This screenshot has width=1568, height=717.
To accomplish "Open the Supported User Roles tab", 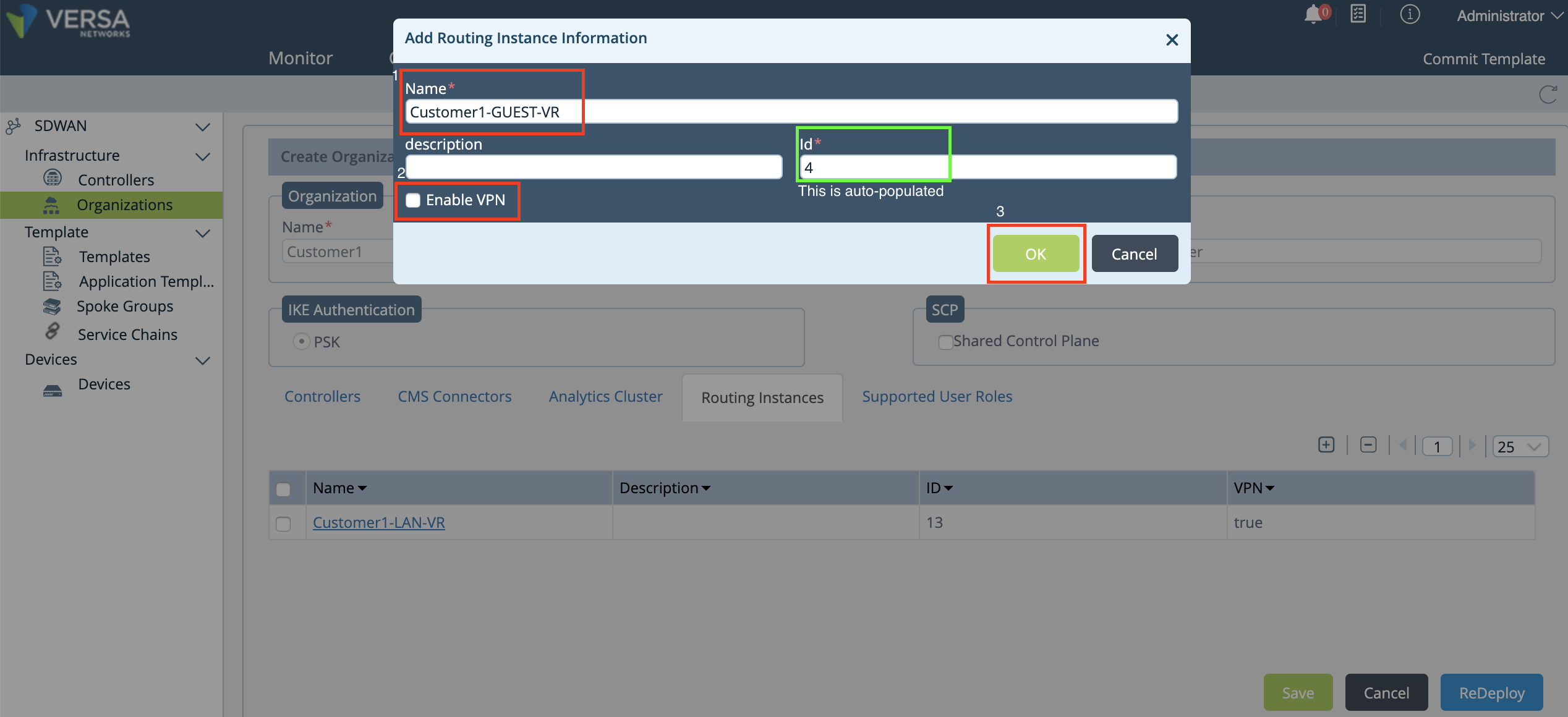I will pos(937,397).
